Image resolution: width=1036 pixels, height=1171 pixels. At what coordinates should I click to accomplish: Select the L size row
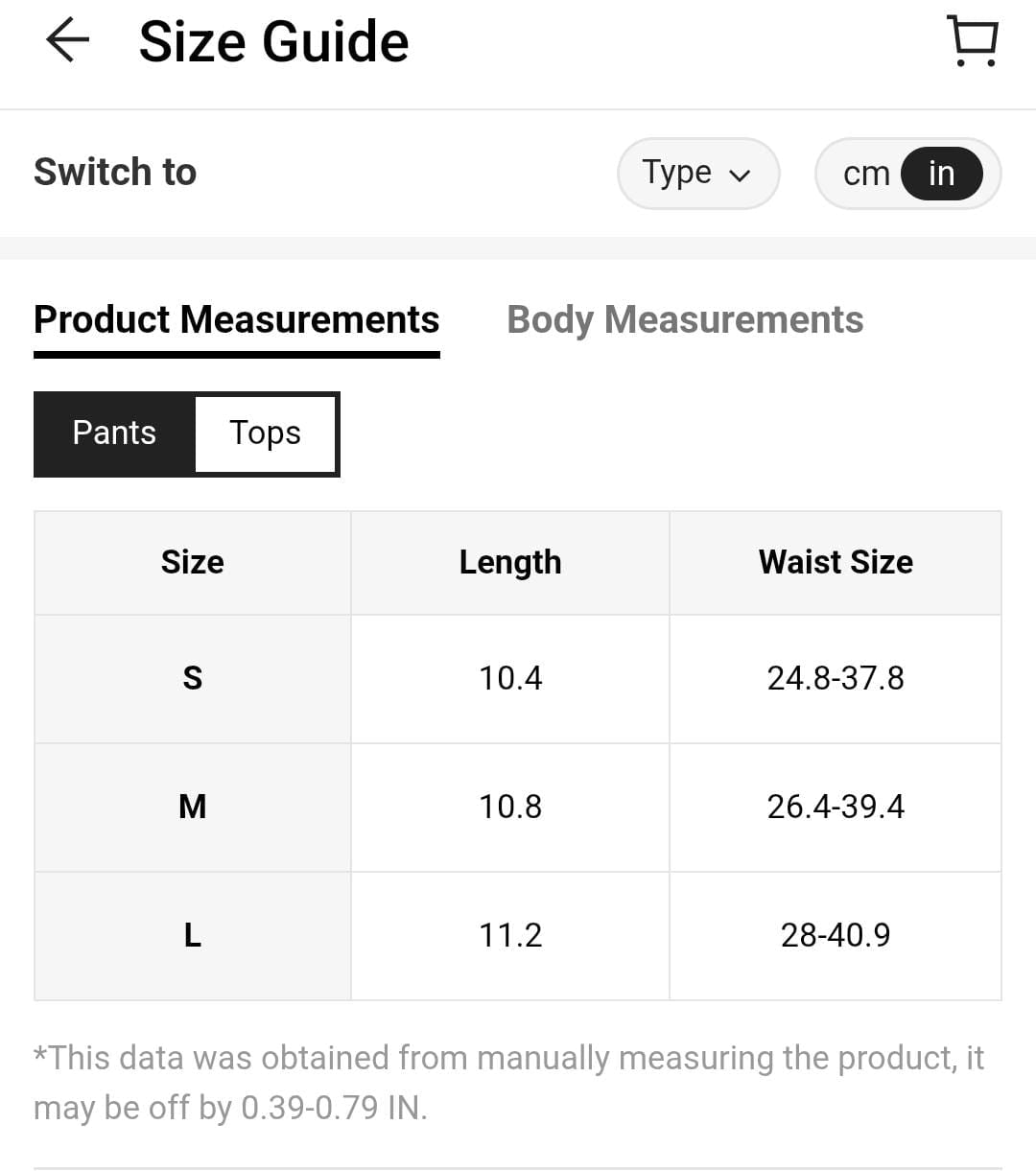(x=192, y=935)
